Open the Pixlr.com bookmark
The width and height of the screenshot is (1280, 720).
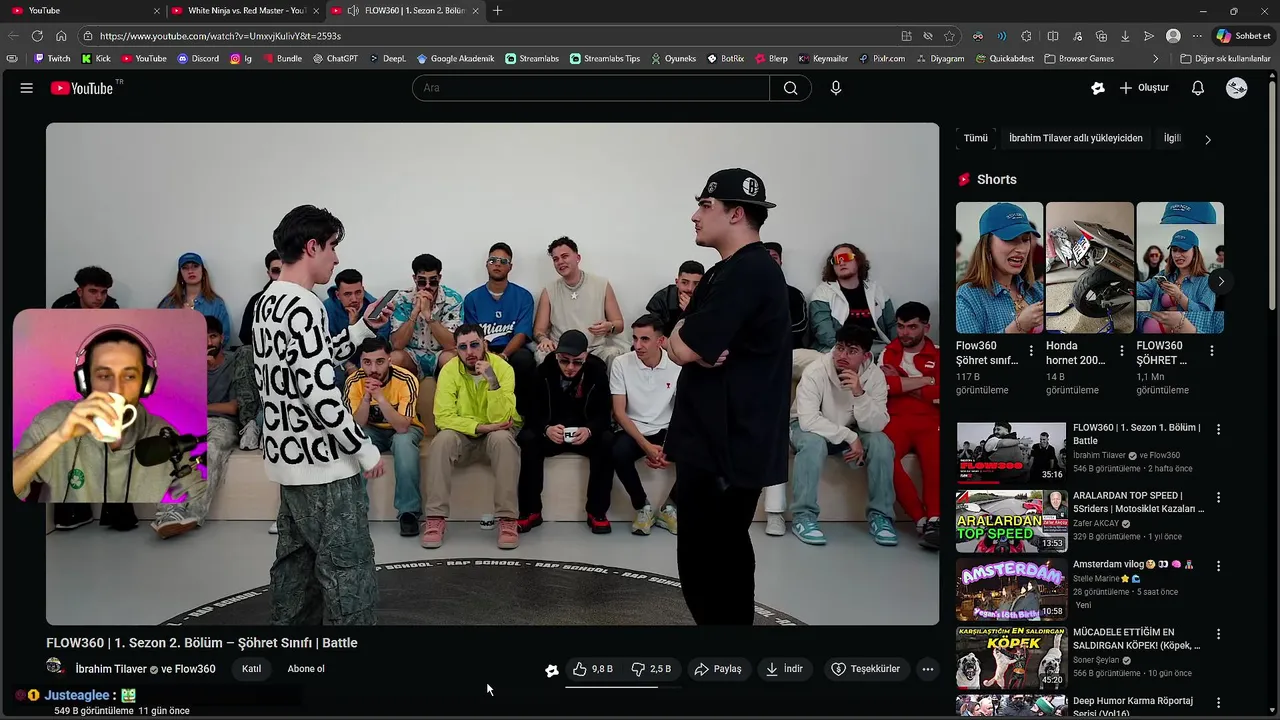[882, 59]
